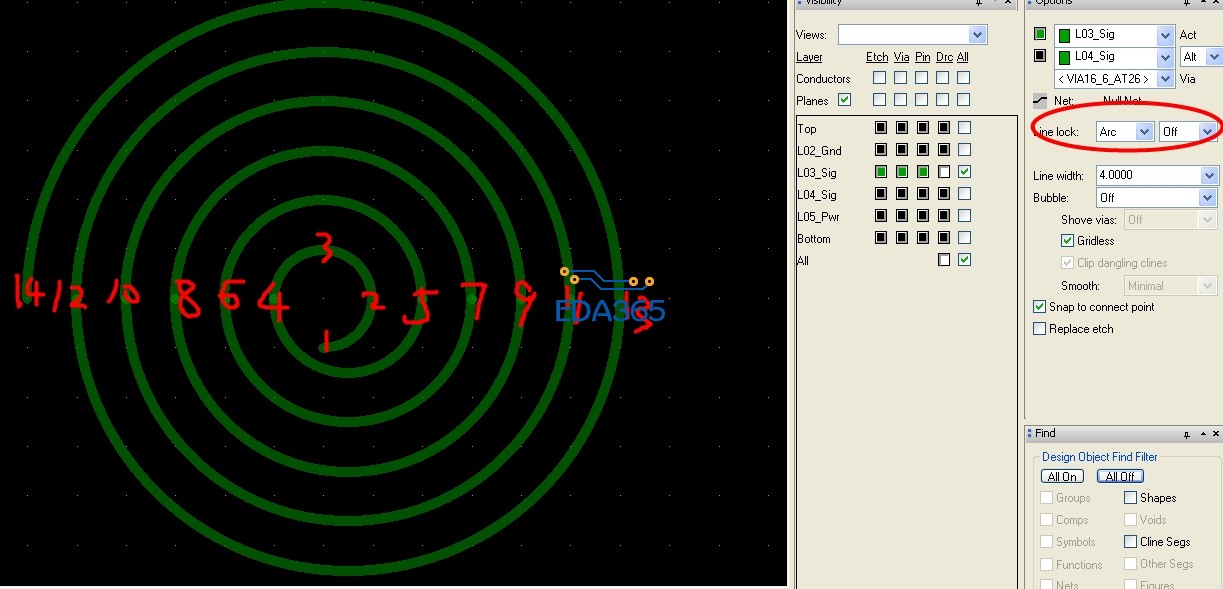Viewport: 1223px width, 589px height.
Task: Toggle Top layer Via visibility box
Action: point(901,128)
